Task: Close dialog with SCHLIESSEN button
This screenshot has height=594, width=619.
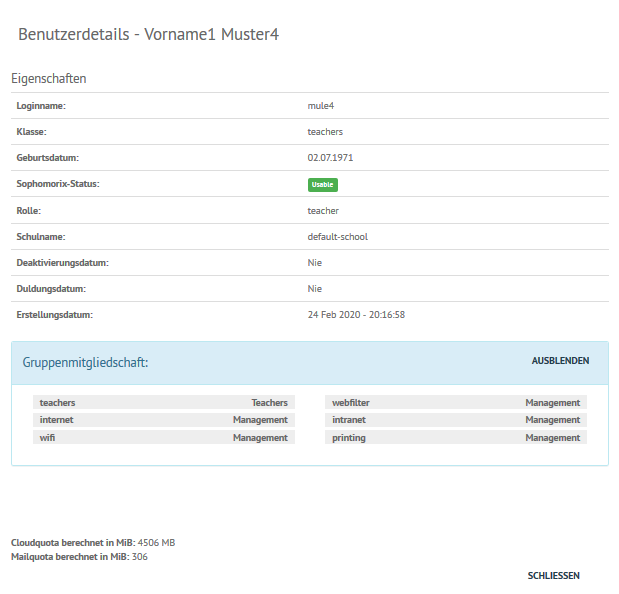Action: click(x=553, y=575)
